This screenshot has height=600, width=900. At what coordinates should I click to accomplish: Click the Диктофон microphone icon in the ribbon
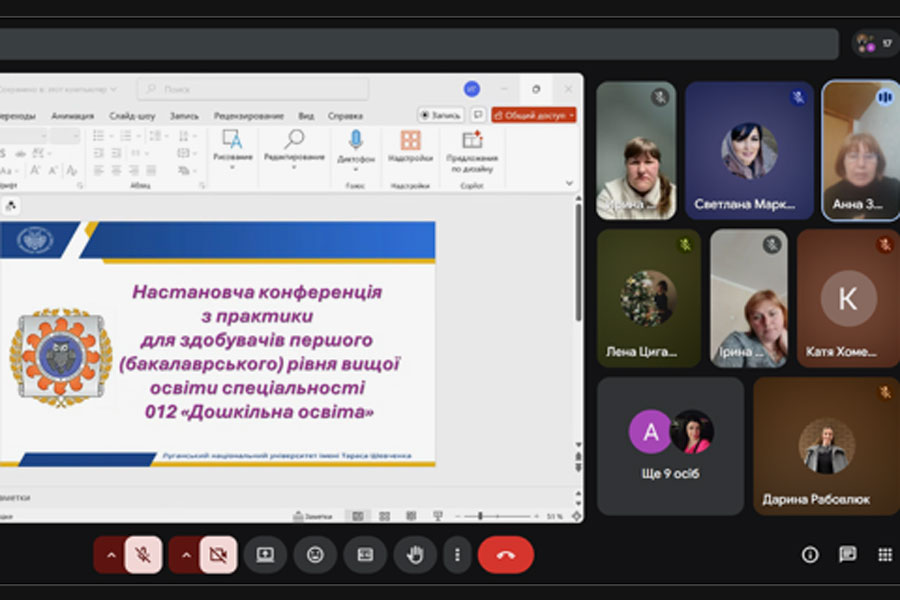[355, 141]
